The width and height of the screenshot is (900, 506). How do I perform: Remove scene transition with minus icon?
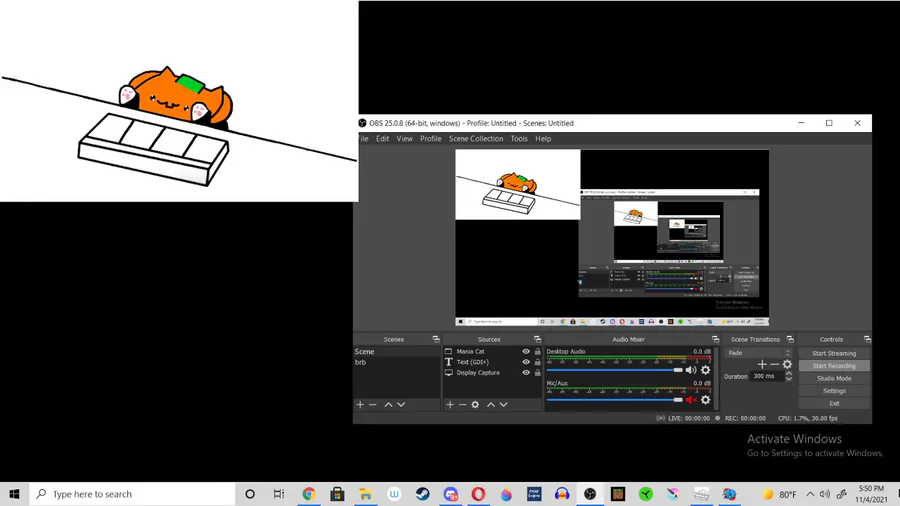coord(774,364)
